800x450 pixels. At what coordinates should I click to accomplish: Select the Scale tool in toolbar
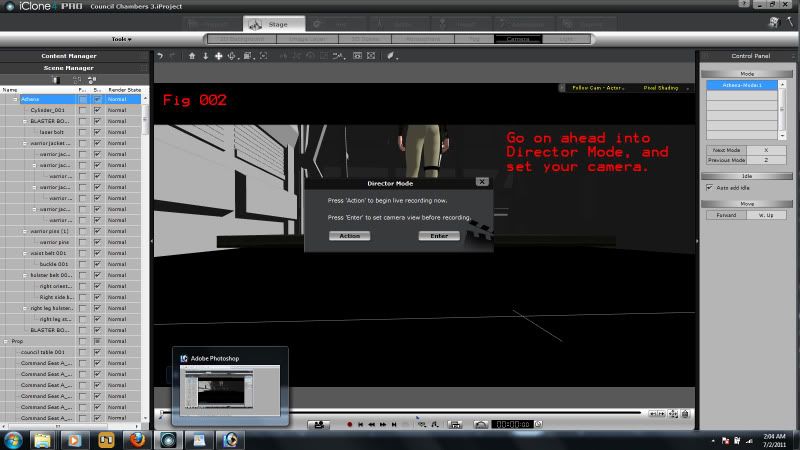click(x=247, y=56)
